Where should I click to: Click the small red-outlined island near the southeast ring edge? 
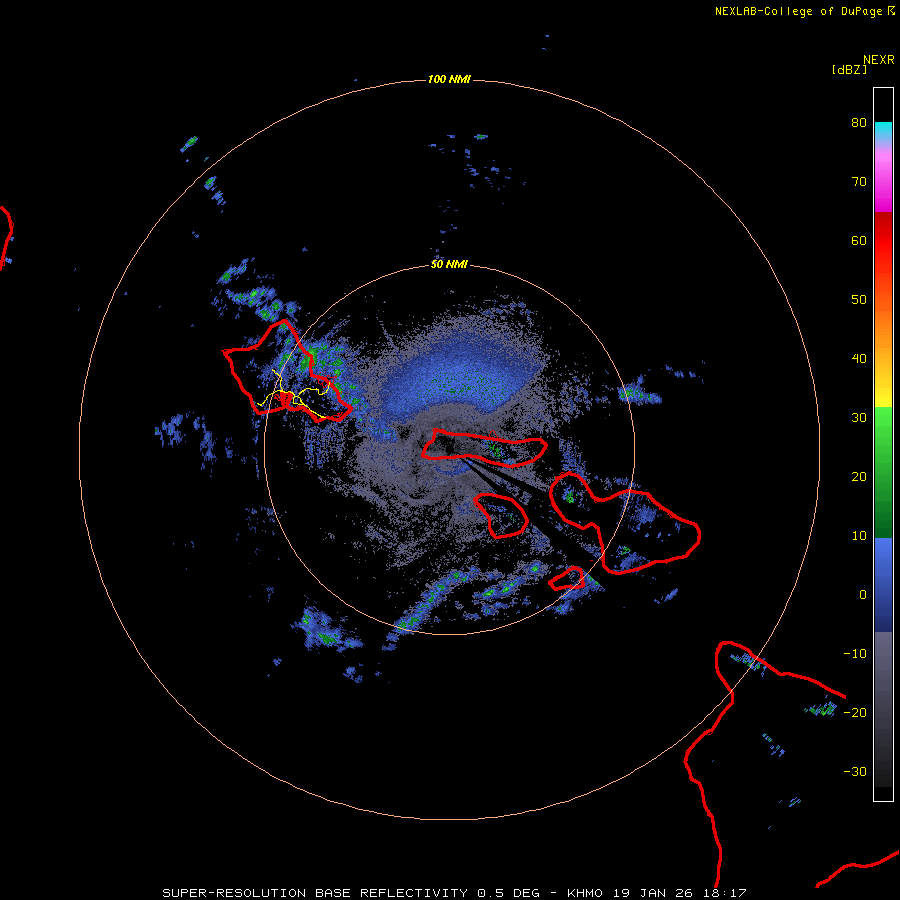click(567, 579)
